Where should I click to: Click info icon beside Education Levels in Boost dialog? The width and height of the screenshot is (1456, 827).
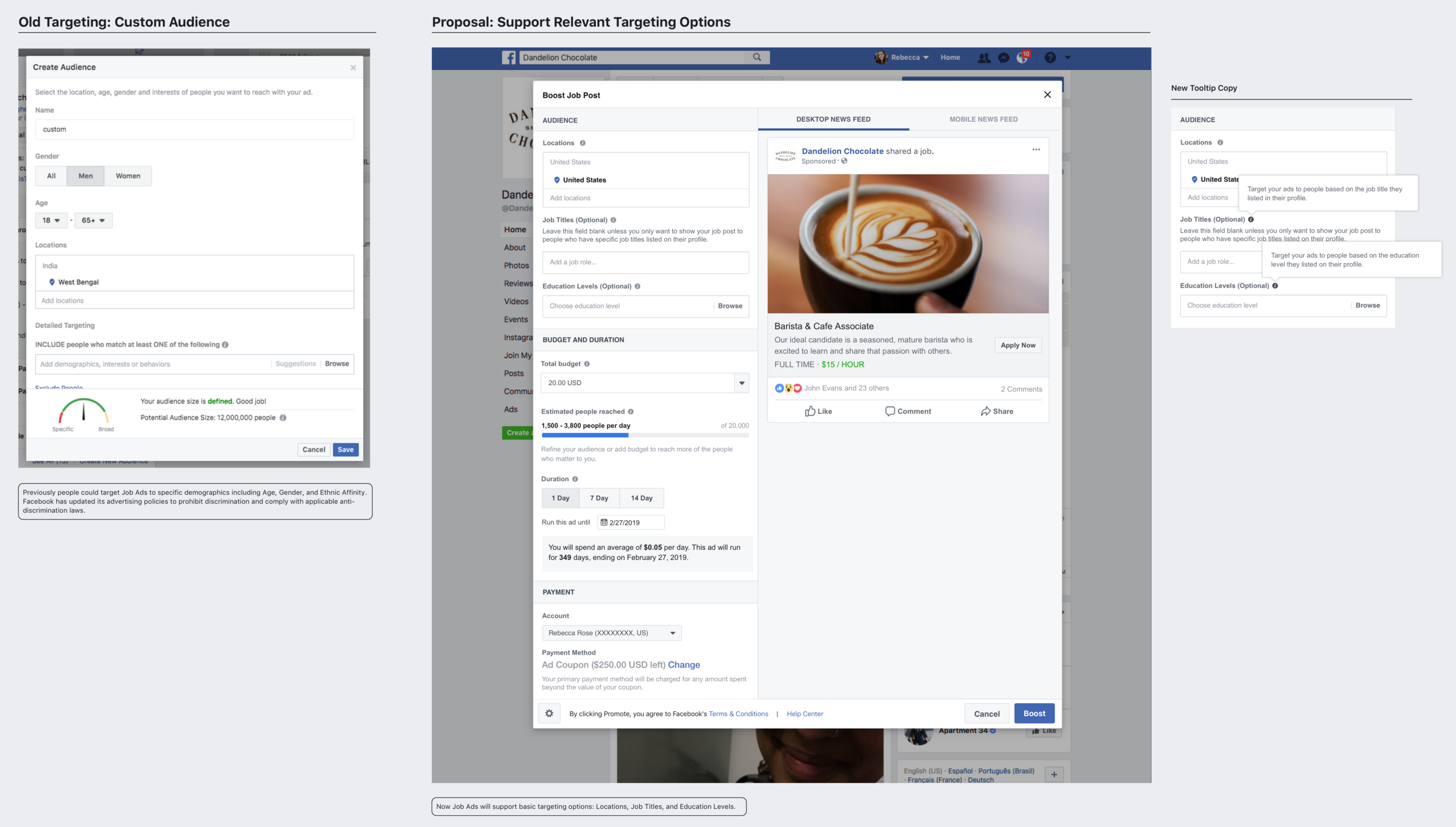coord(637,286)
